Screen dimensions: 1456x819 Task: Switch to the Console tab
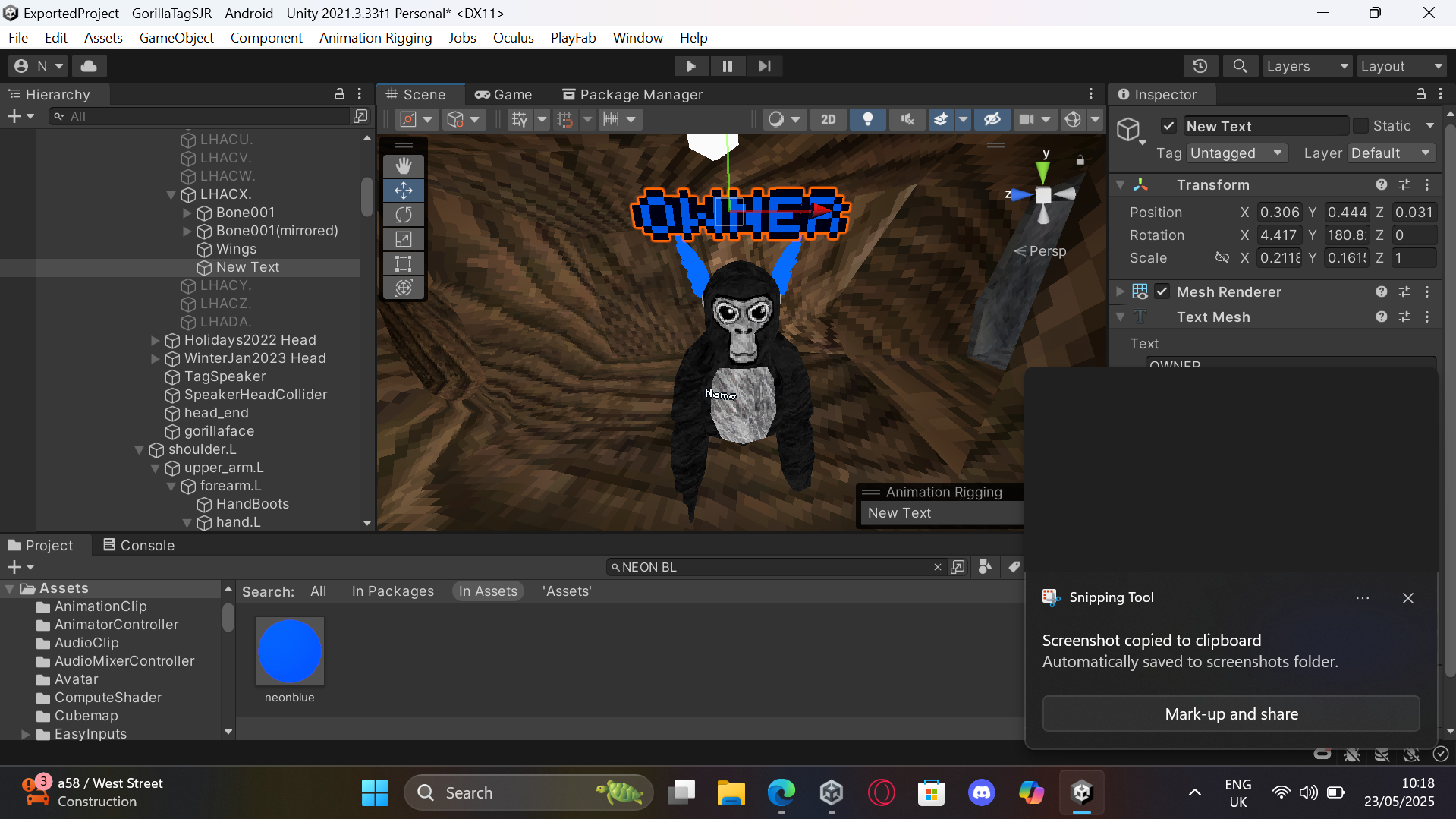click(x=139, y=545)
